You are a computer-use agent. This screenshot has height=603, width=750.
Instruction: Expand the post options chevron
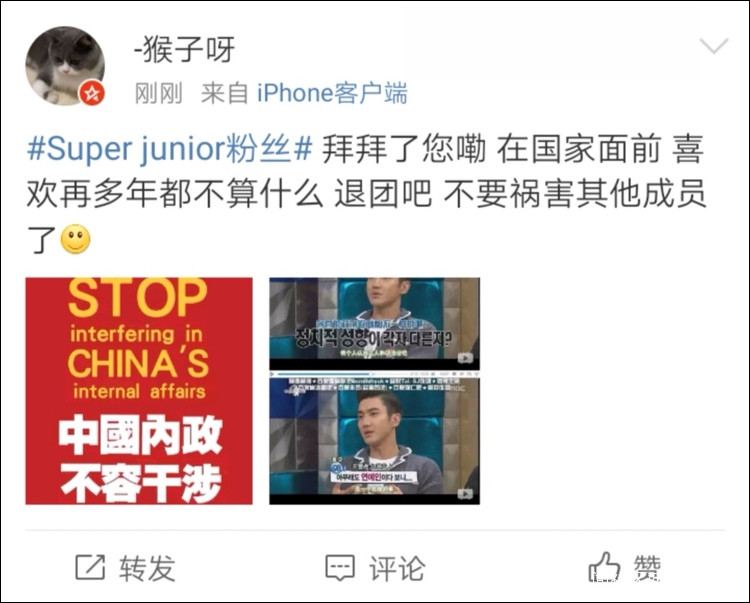coord(714,46)
